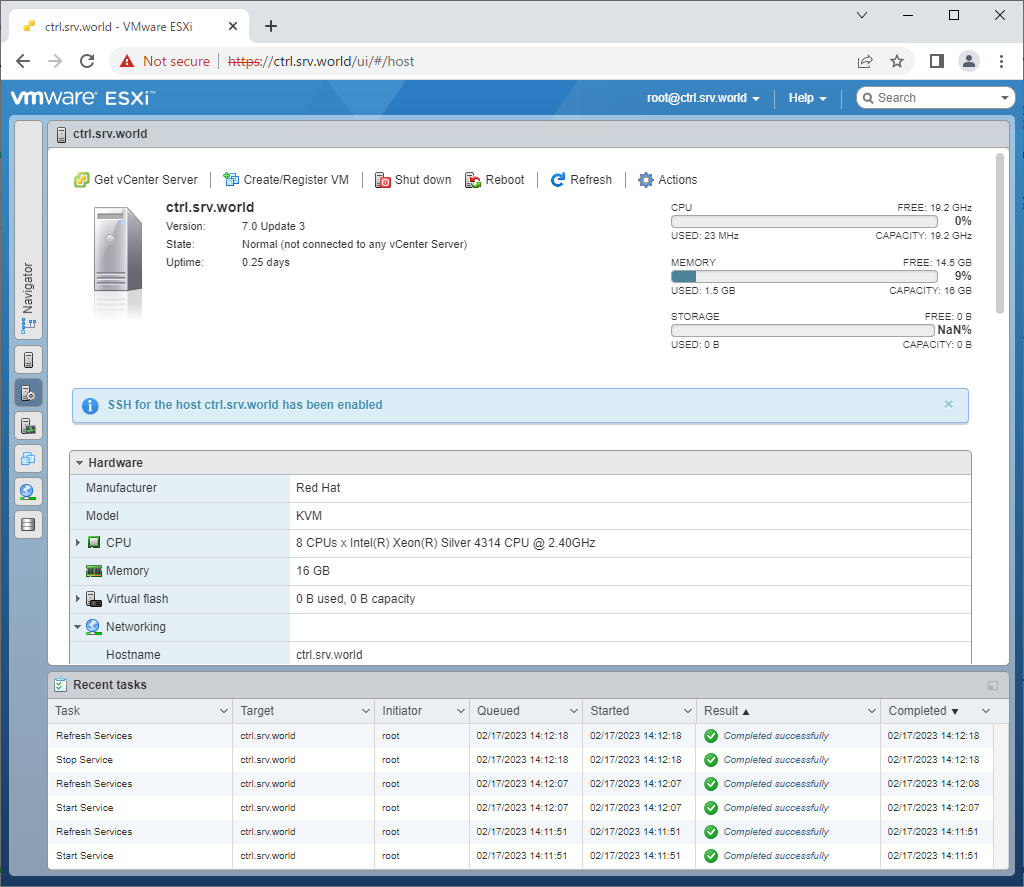Screen dimensions: 1024x887
Task: Open the Help menu
Action: click(x=806, y=98)
